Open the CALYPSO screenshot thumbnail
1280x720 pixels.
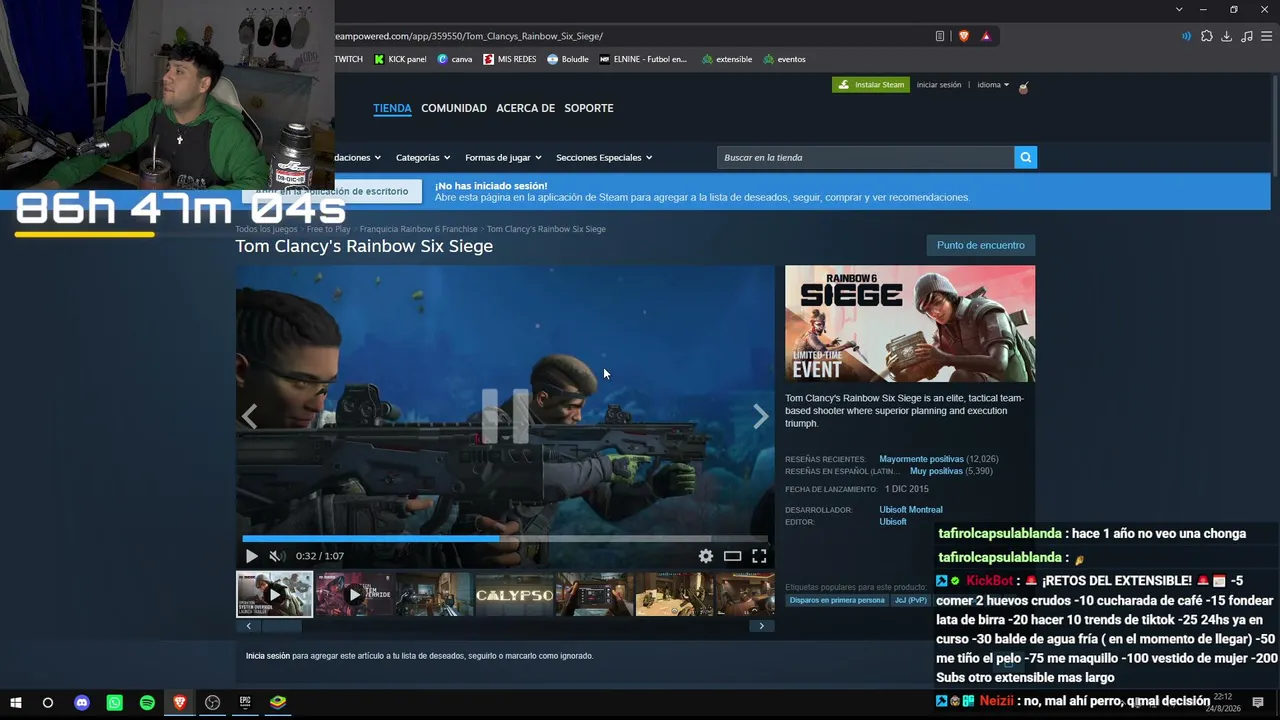[514, 594]
